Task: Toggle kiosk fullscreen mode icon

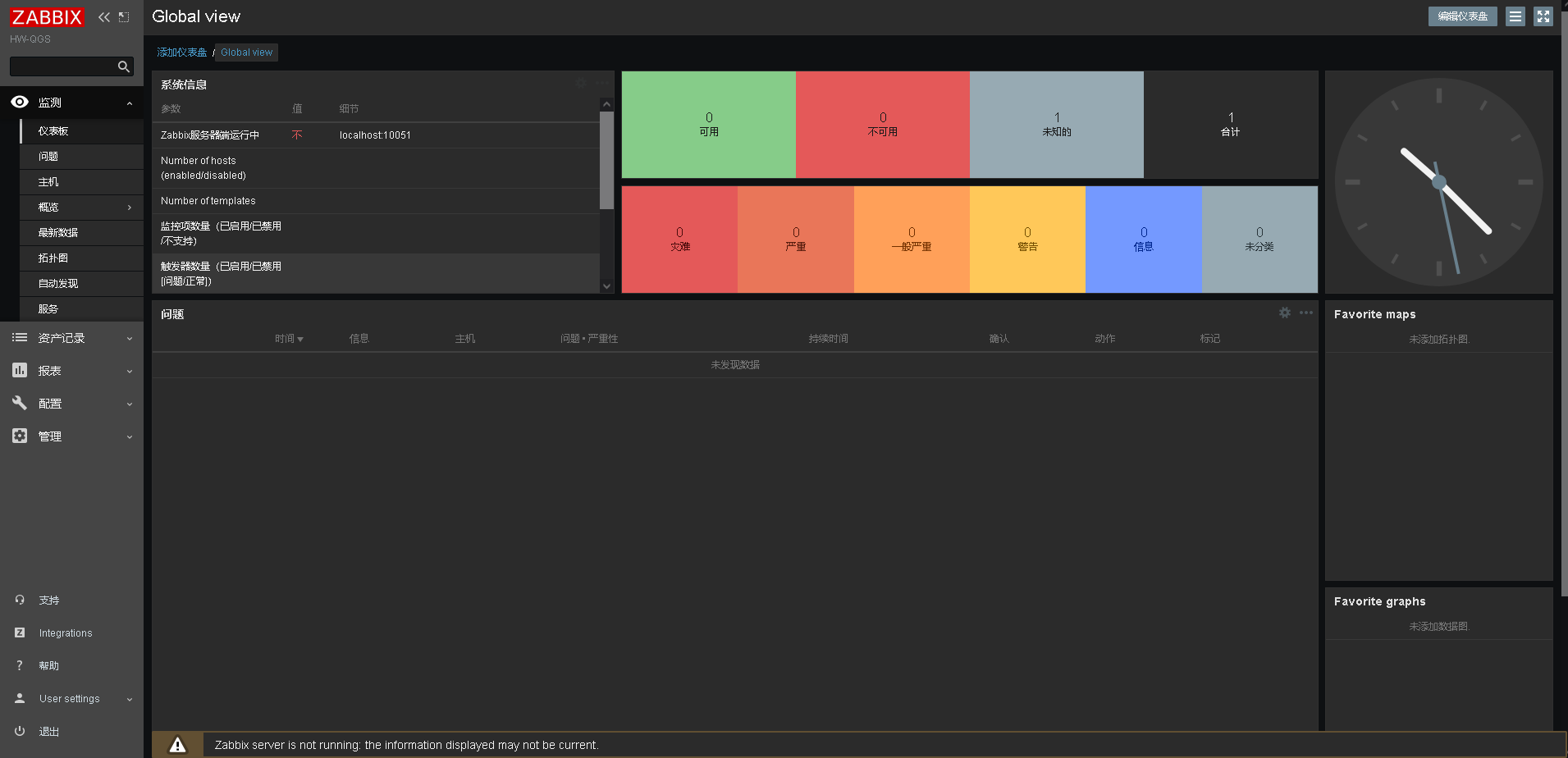Action: click(x=1543, y=16)
